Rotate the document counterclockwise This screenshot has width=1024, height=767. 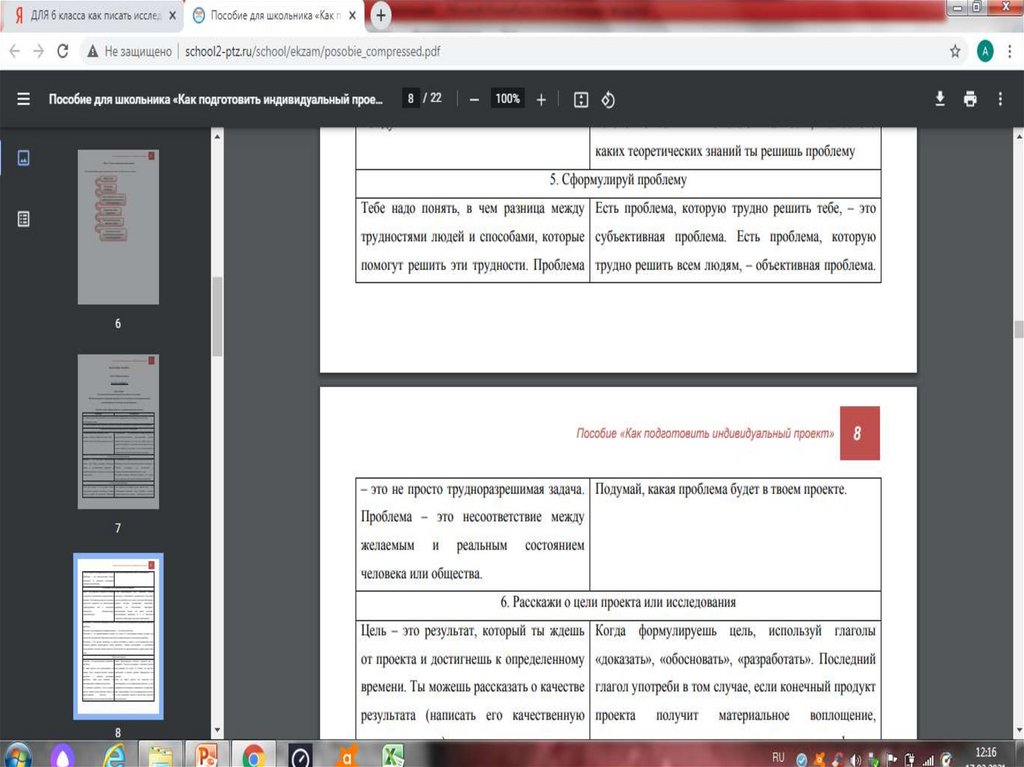607,99
